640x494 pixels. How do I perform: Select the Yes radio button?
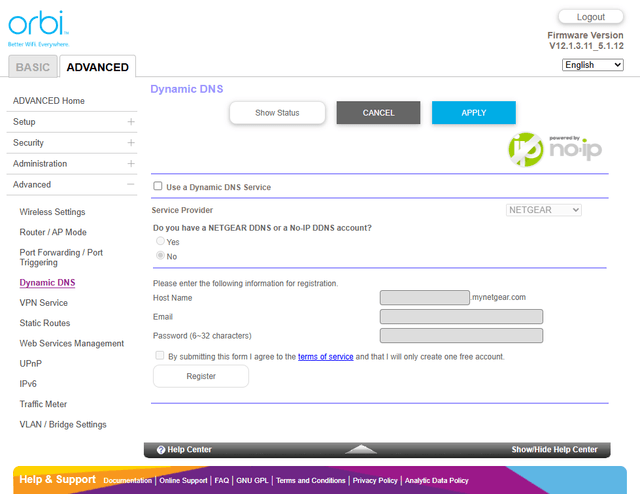(x=160, y=241)
